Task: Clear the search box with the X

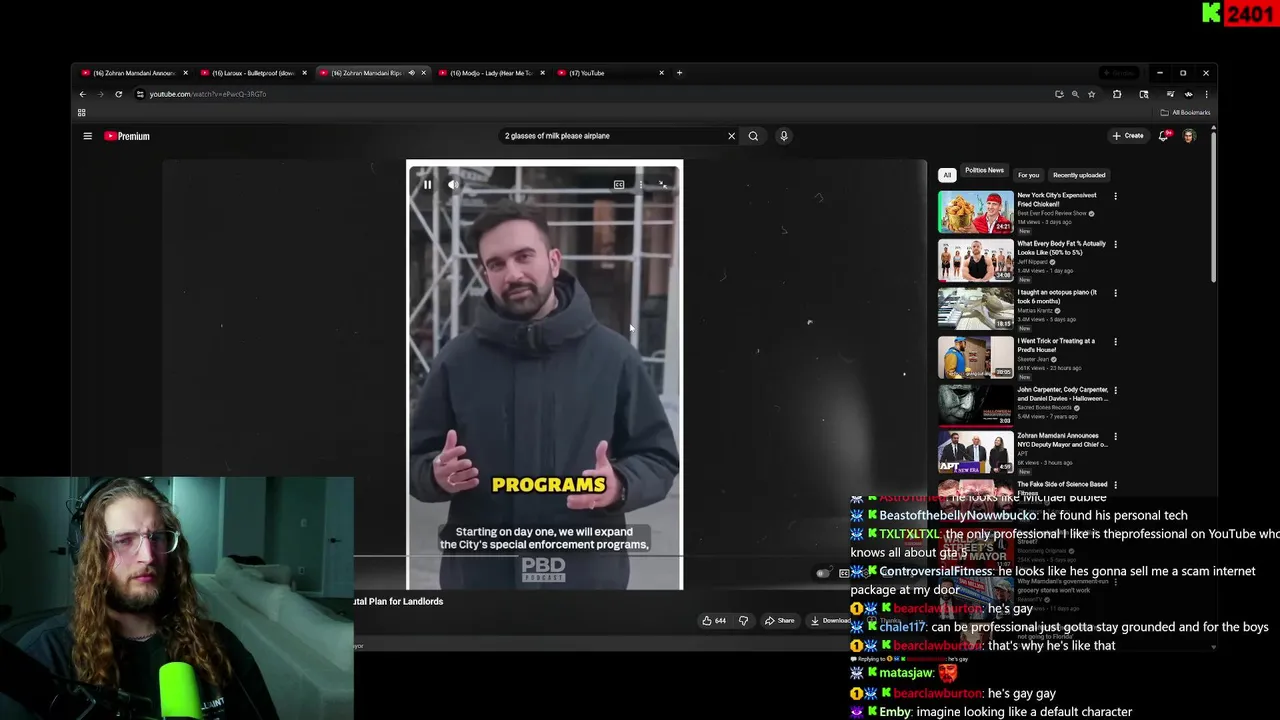Action: pyautogui.click(x=731, y=136)
